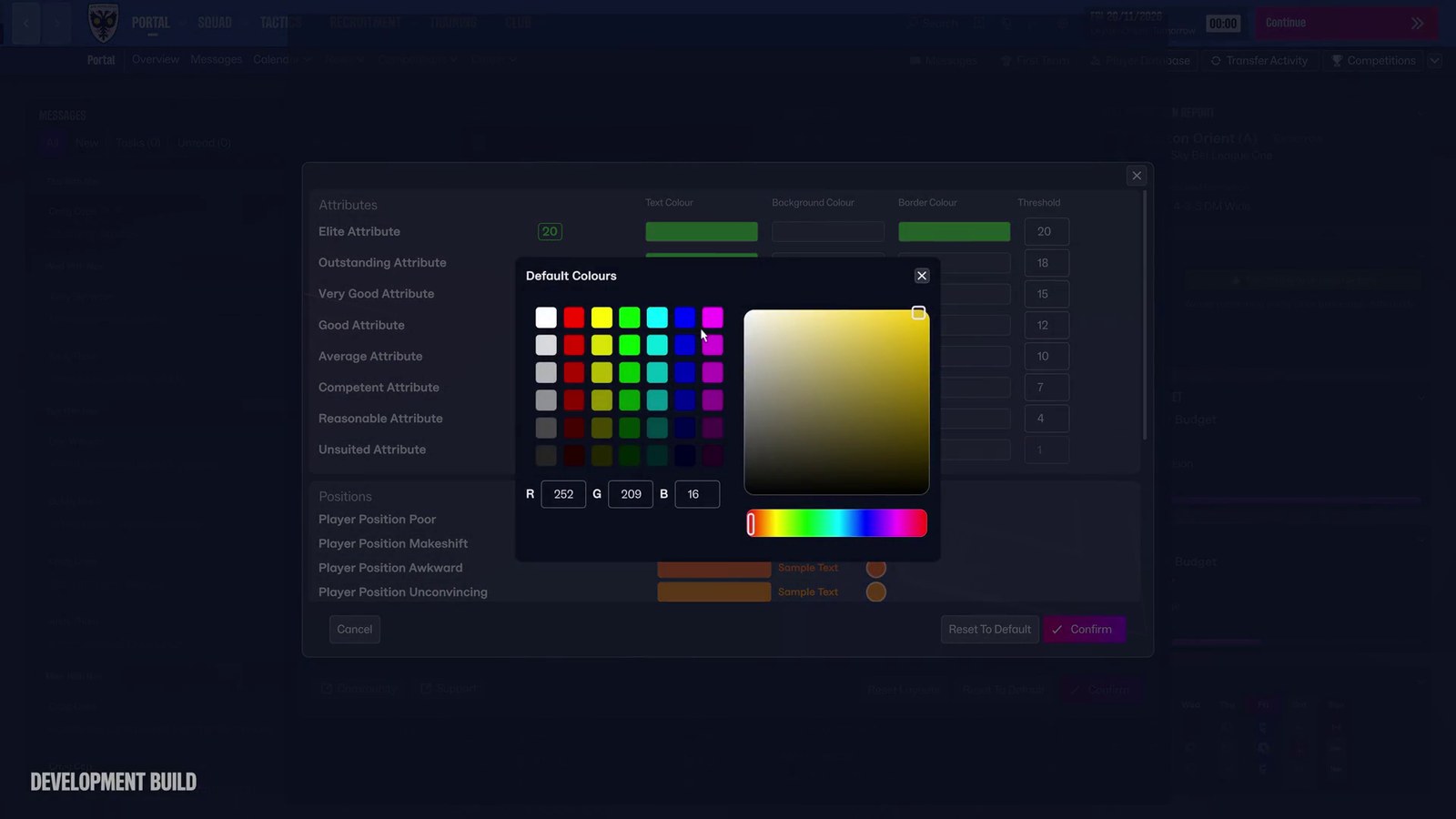This screenshot has width=1456, height=819.
Task: Click Elite Attribute threshold field
Action: [1046, 232]
